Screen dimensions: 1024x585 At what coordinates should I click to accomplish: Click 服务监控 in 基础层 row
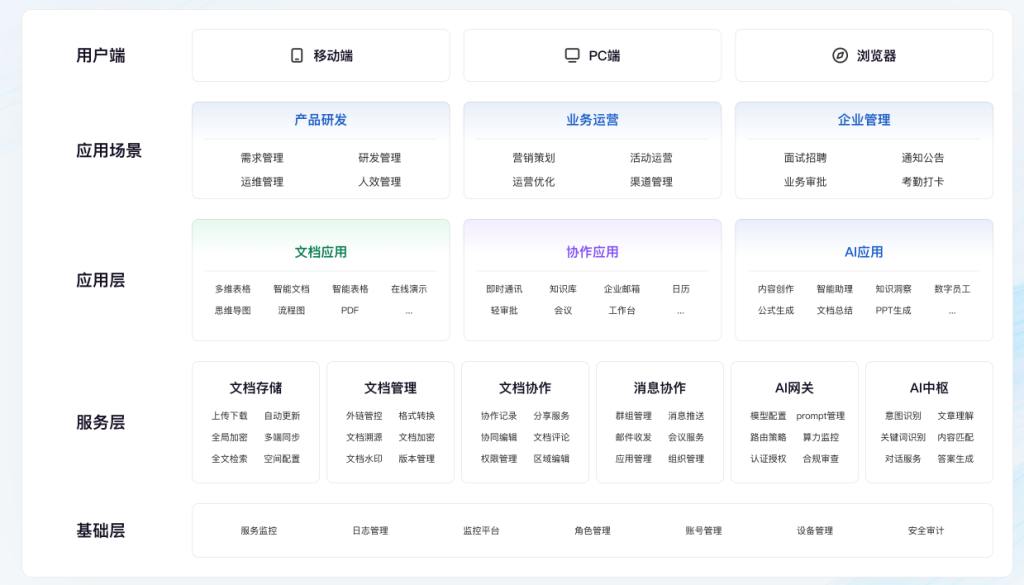click(259, 530)
